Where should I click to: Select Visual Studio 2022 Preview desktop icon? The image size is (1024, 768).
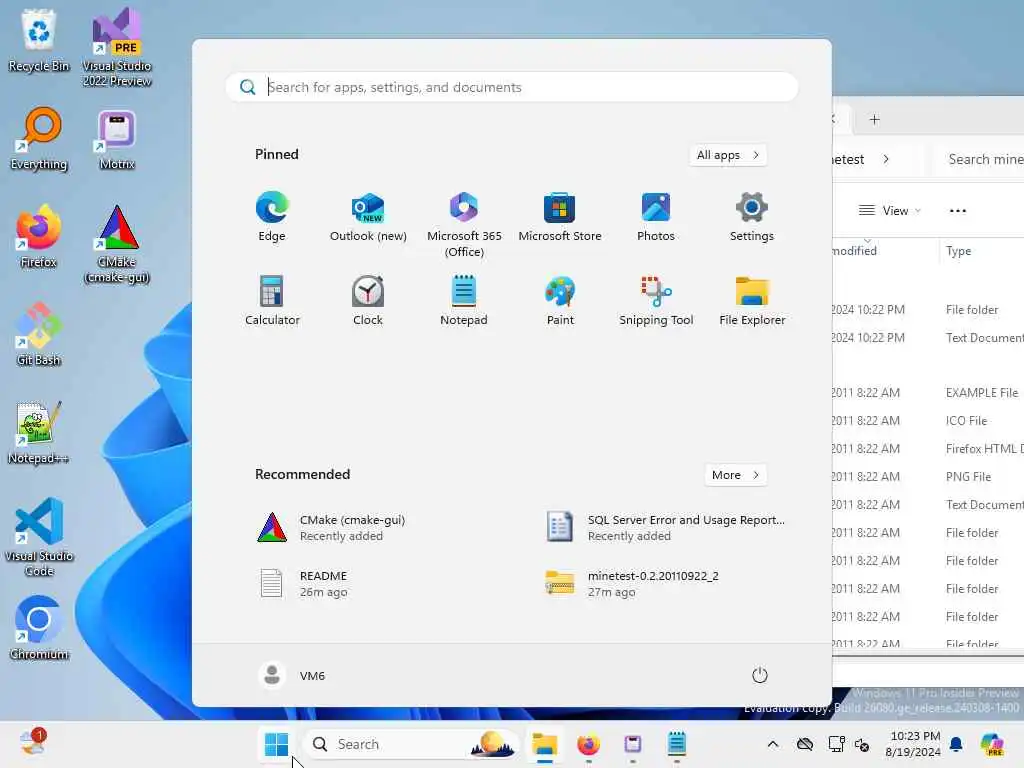click(x=117, y=48)
